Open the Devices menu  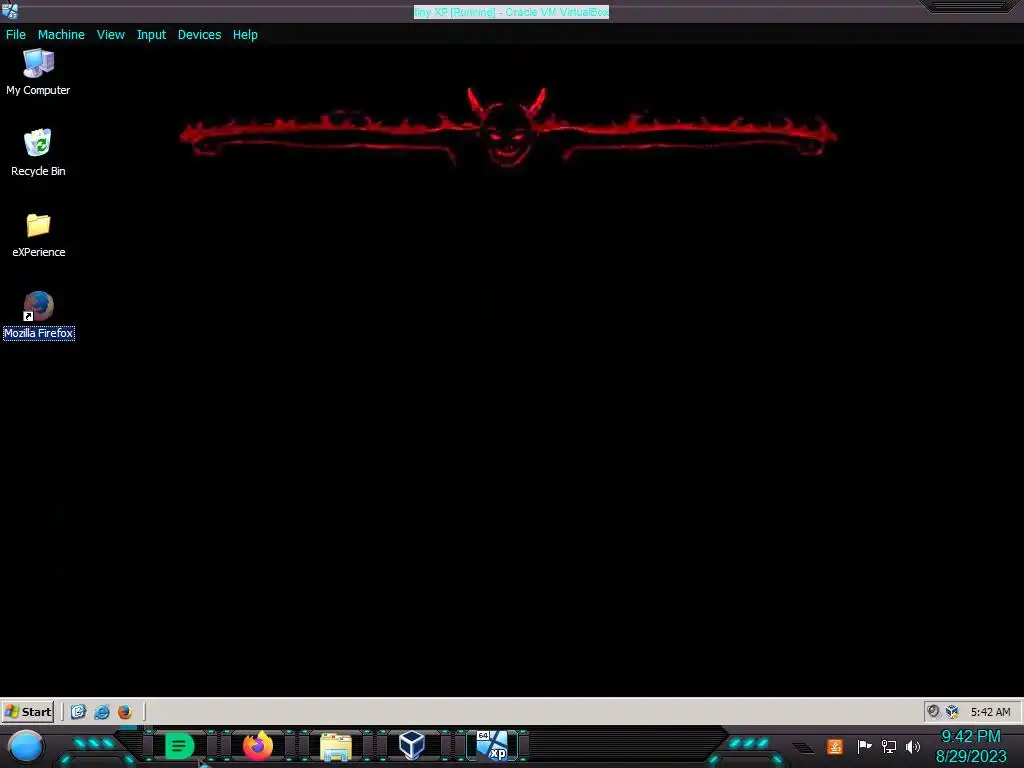tap(199, 35)
